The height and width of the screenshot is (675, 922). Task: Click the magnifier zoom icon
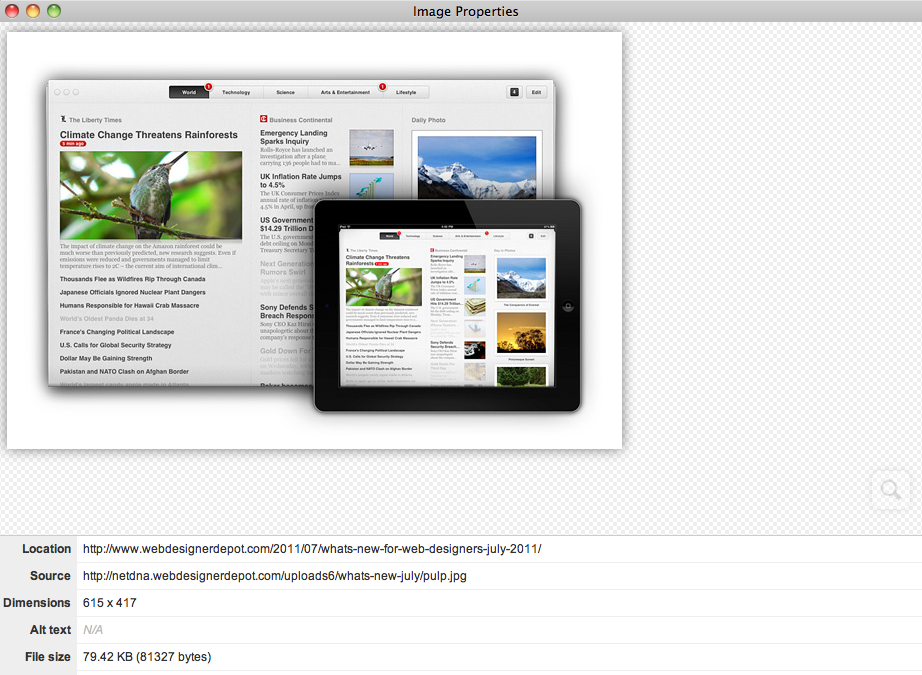[x=890, y=489]
